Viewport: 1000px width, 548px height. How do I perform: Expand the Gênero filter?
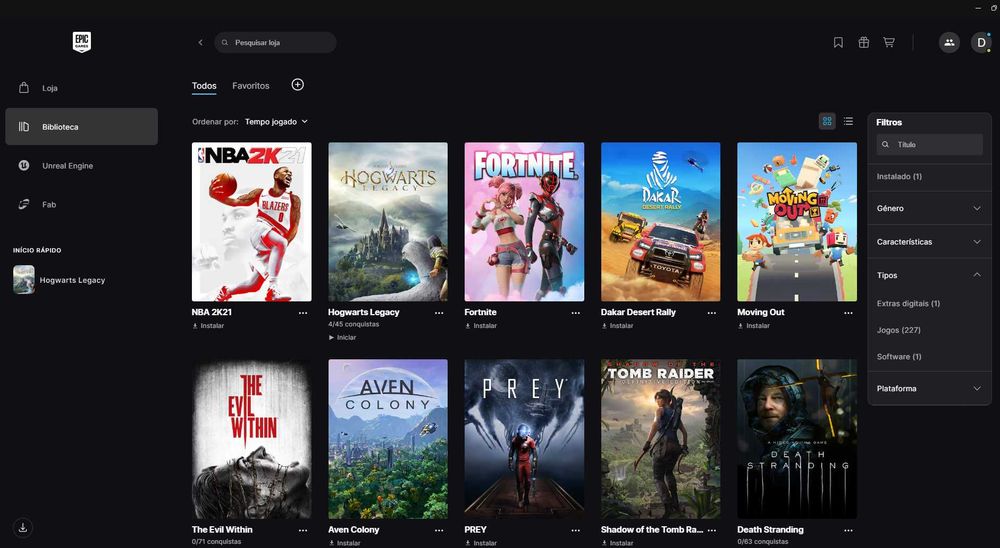pos(929,208)
